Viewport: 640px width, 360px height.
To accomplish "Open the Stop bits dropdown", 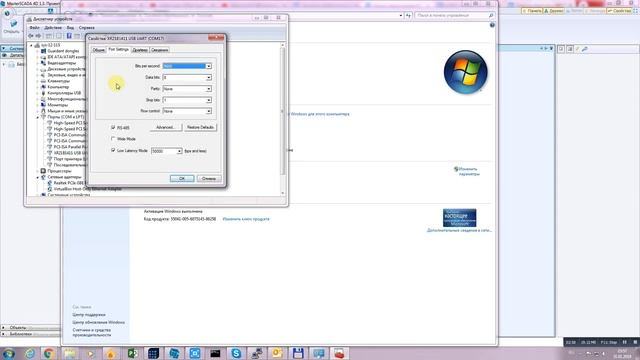I will tap(209, 100).
